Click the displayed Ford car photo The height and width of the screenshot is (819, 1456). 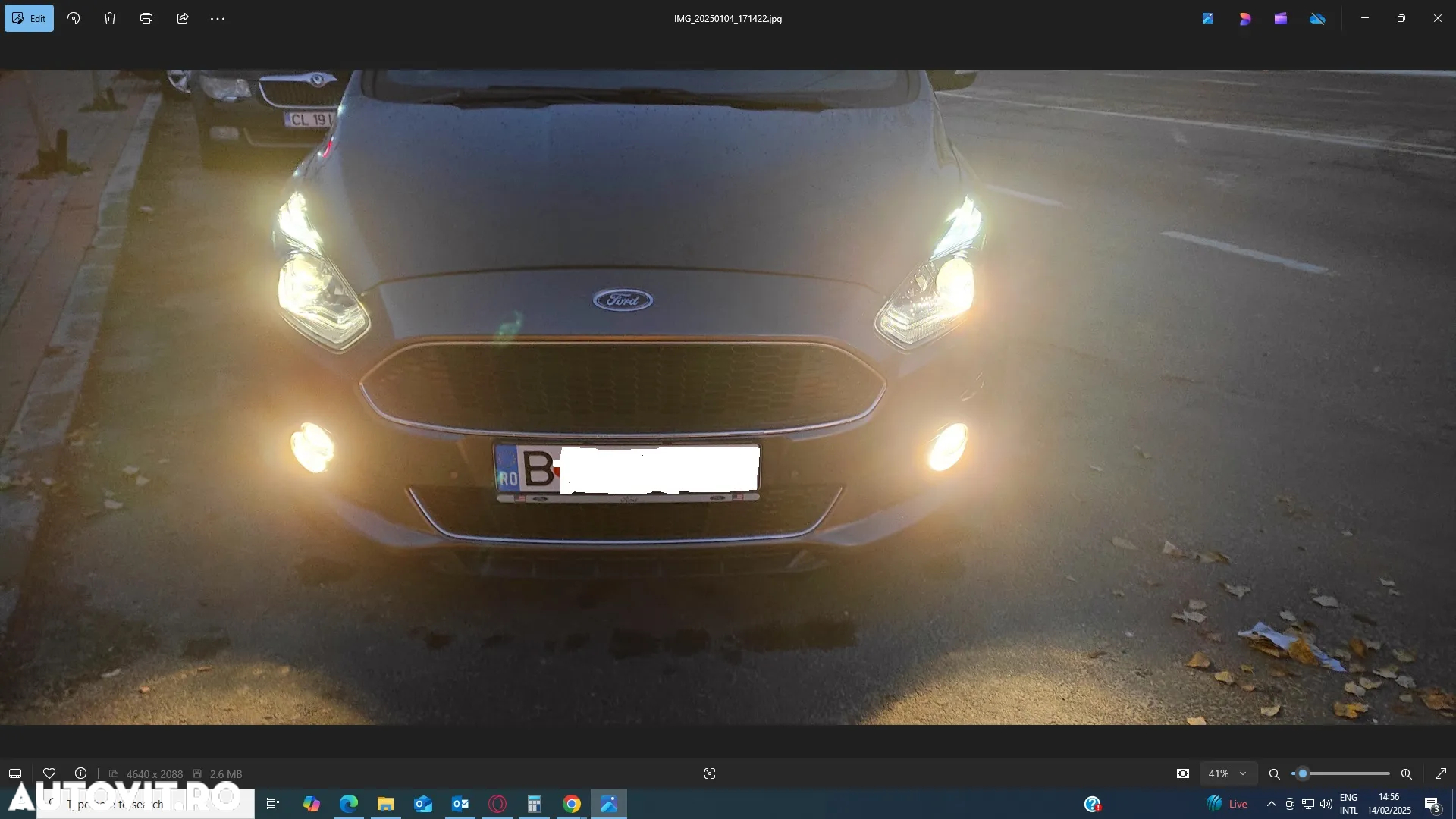tap(728, 397)
